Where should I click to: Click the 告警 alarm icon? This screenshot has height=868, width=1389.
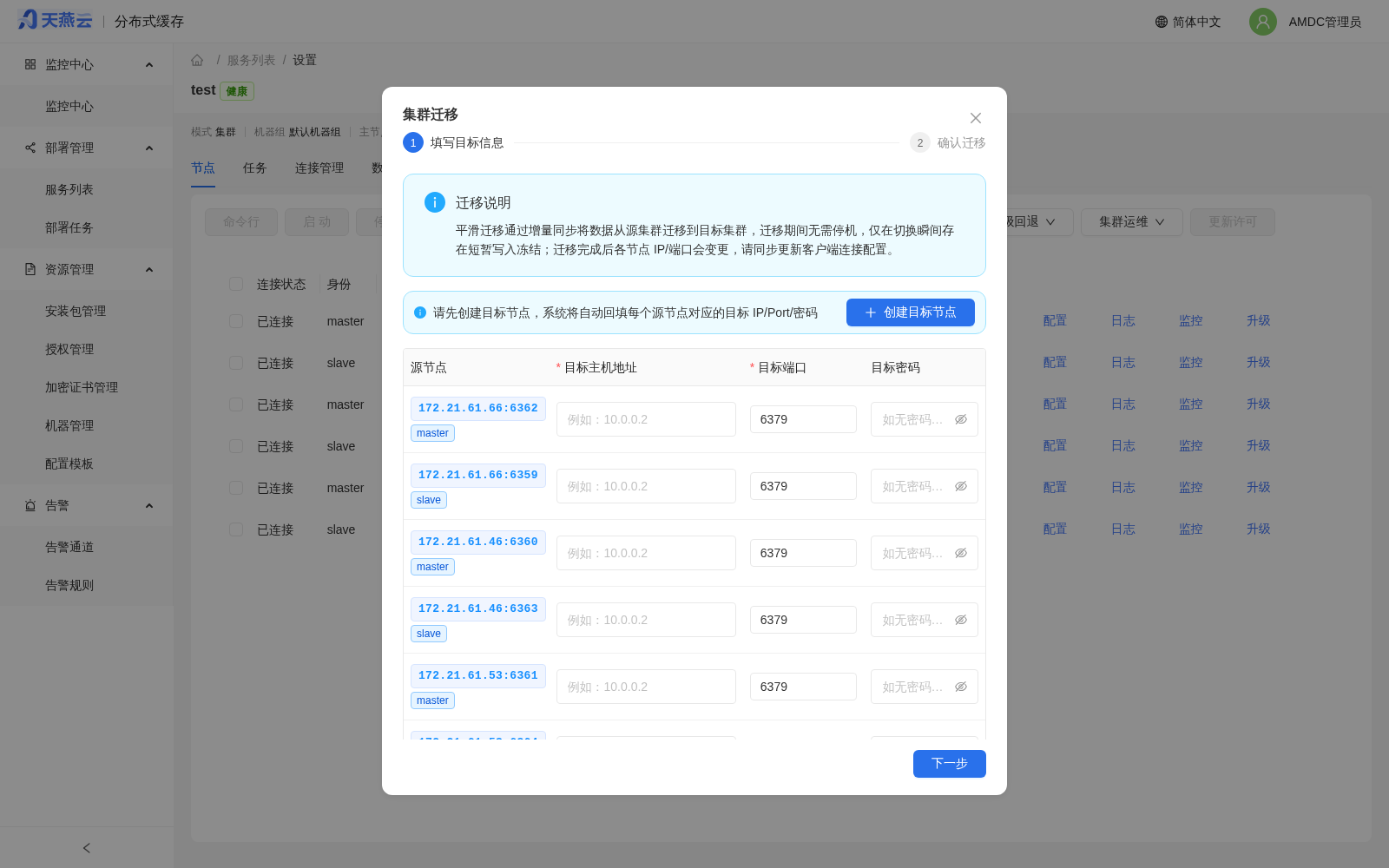coord(30,505)
